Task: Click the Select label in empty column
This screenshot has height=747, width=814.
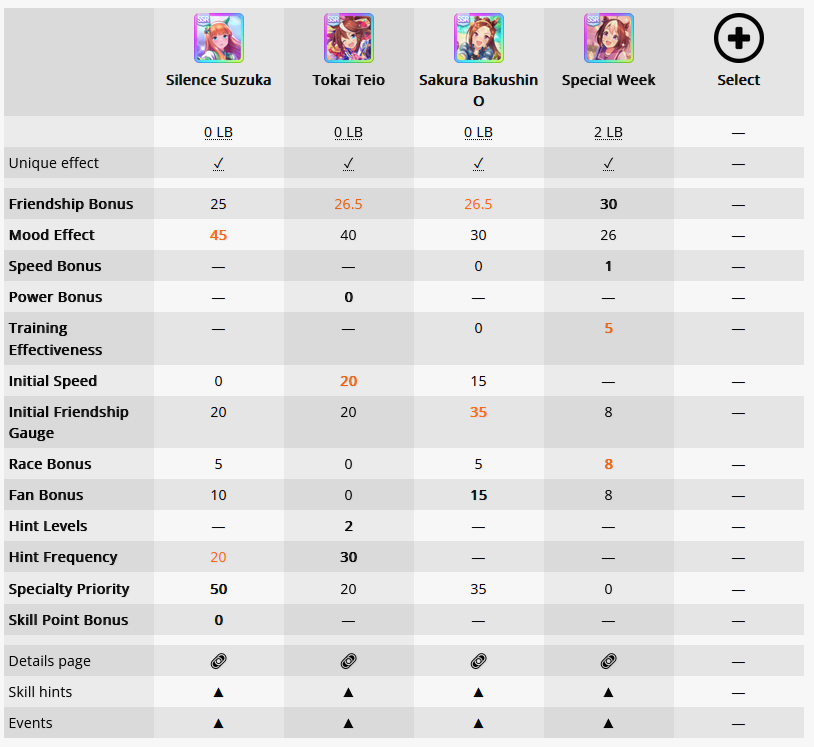Action: pyautogui.click(x=738, y=80)
